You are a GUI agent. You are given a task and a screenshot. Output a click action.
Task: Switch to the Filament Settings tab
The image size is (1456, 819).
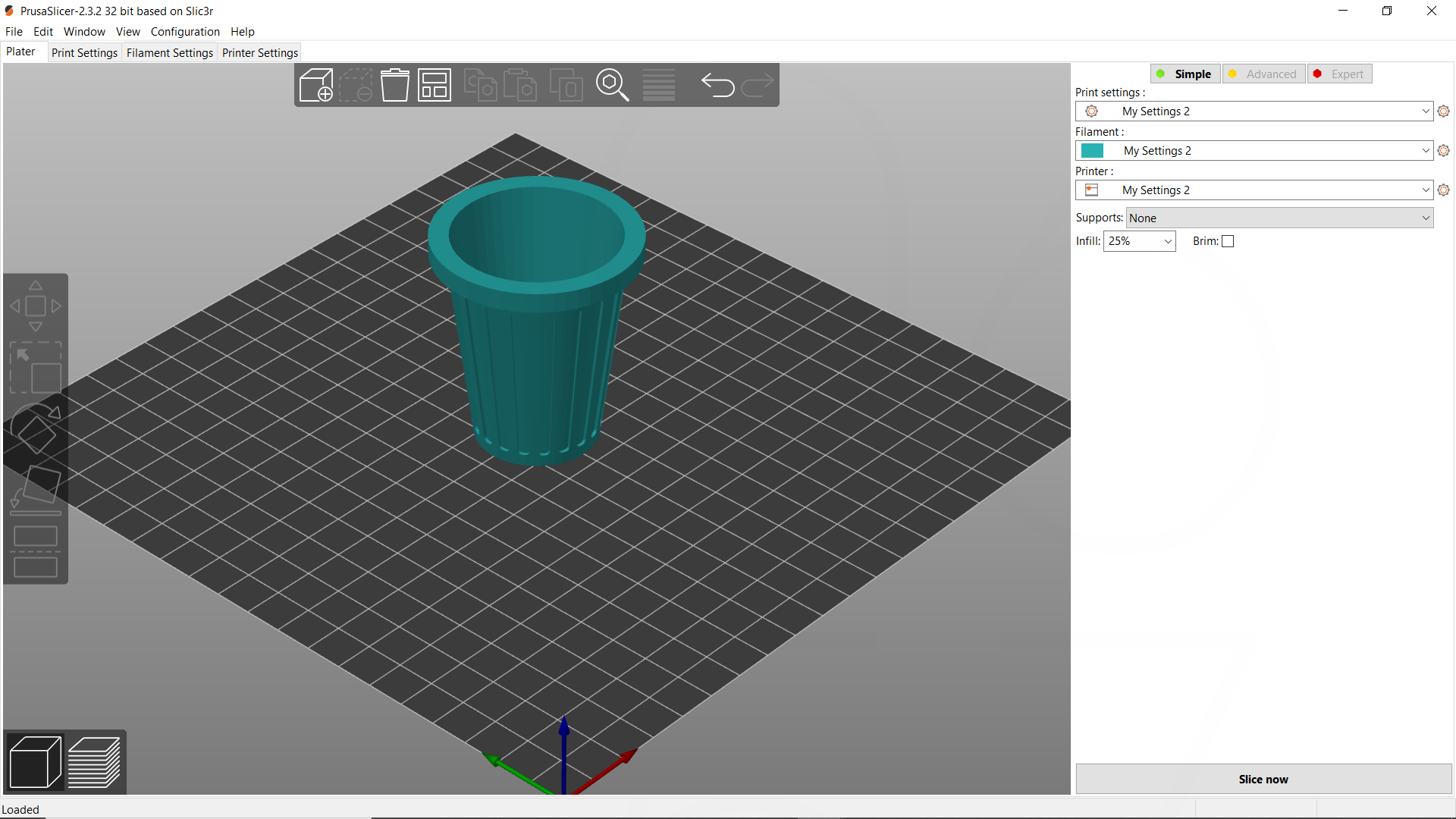pyautogui.click(x=170, y=53)
